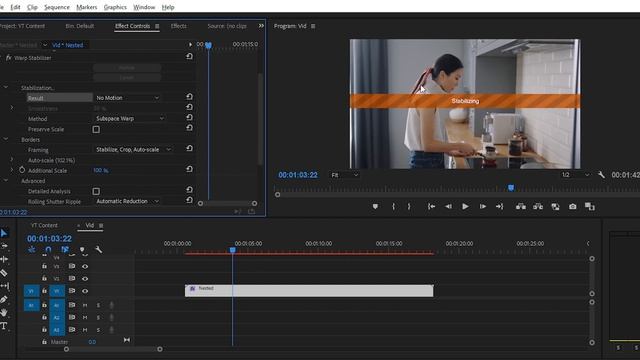Step forward one frame

[x=482, y=207]
